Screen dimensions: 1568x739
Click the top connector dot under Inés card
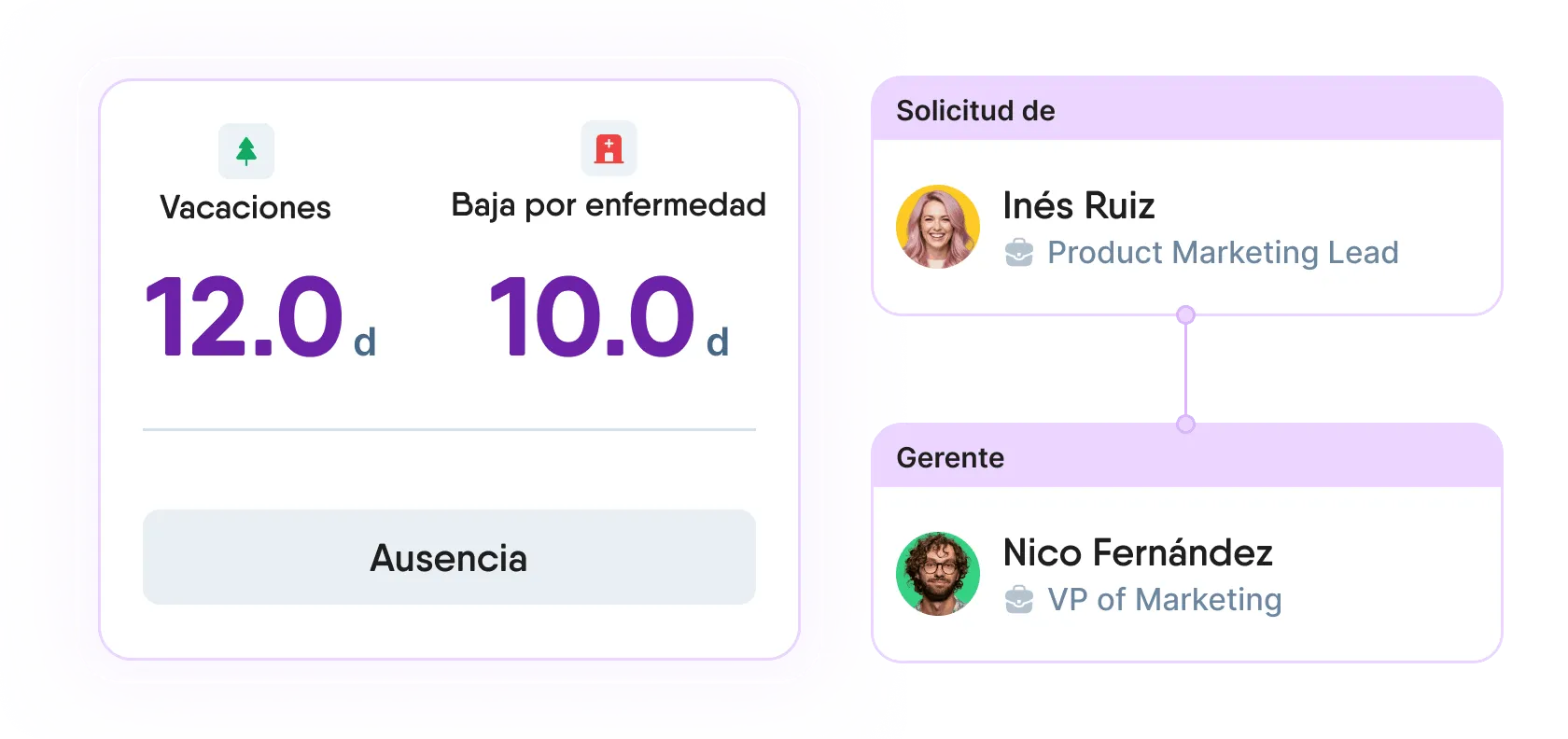coord(1185,315)
